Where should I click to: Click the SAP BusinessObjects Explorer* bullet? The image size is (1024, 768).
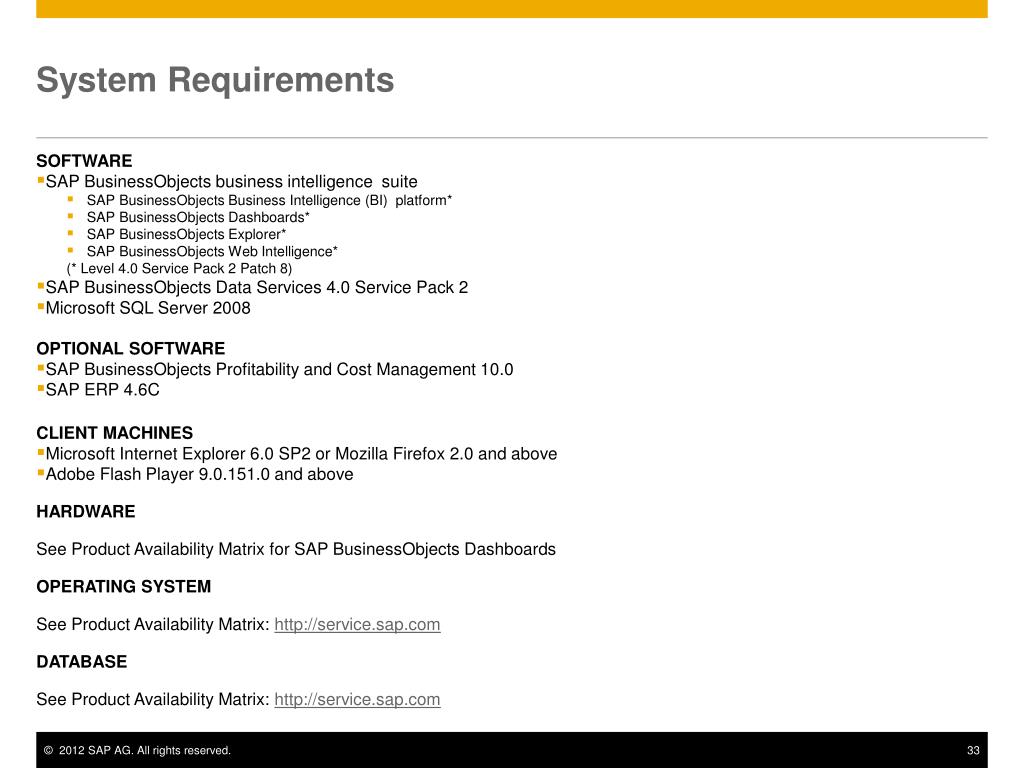(x=186, y=234)
